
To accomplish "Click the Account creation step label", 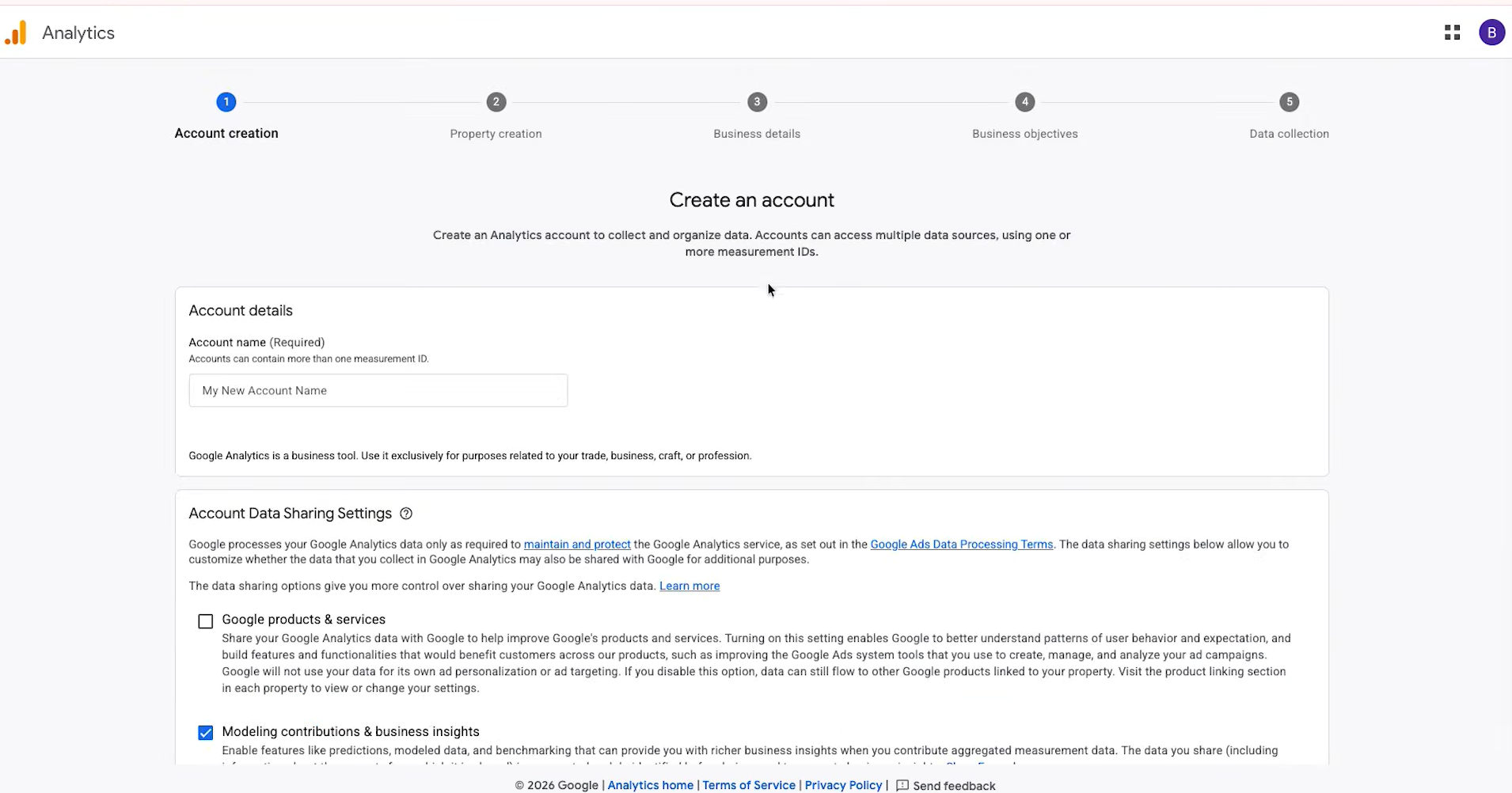I will tap(226, 134).
